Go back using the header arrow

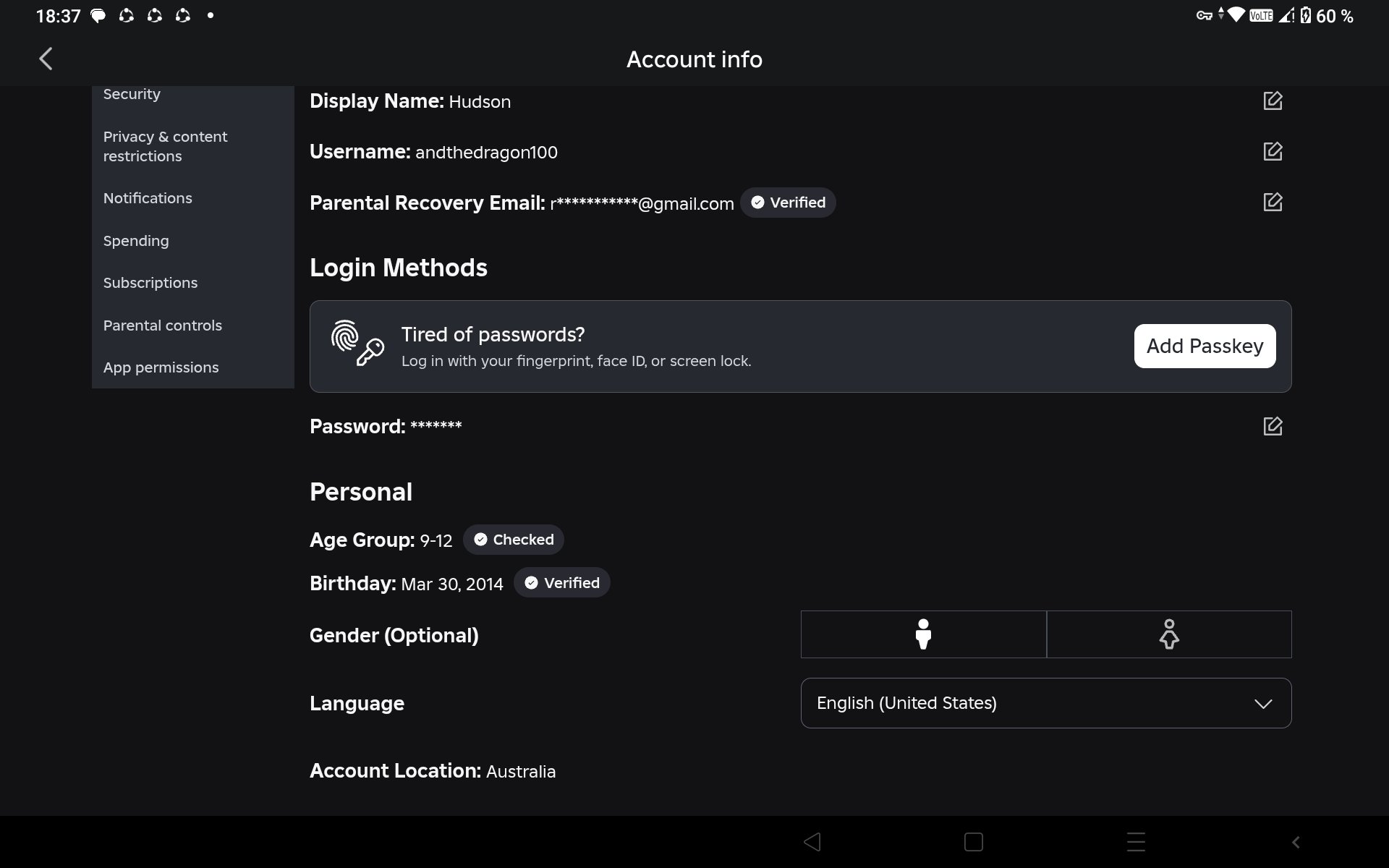(x=46, y=59)
